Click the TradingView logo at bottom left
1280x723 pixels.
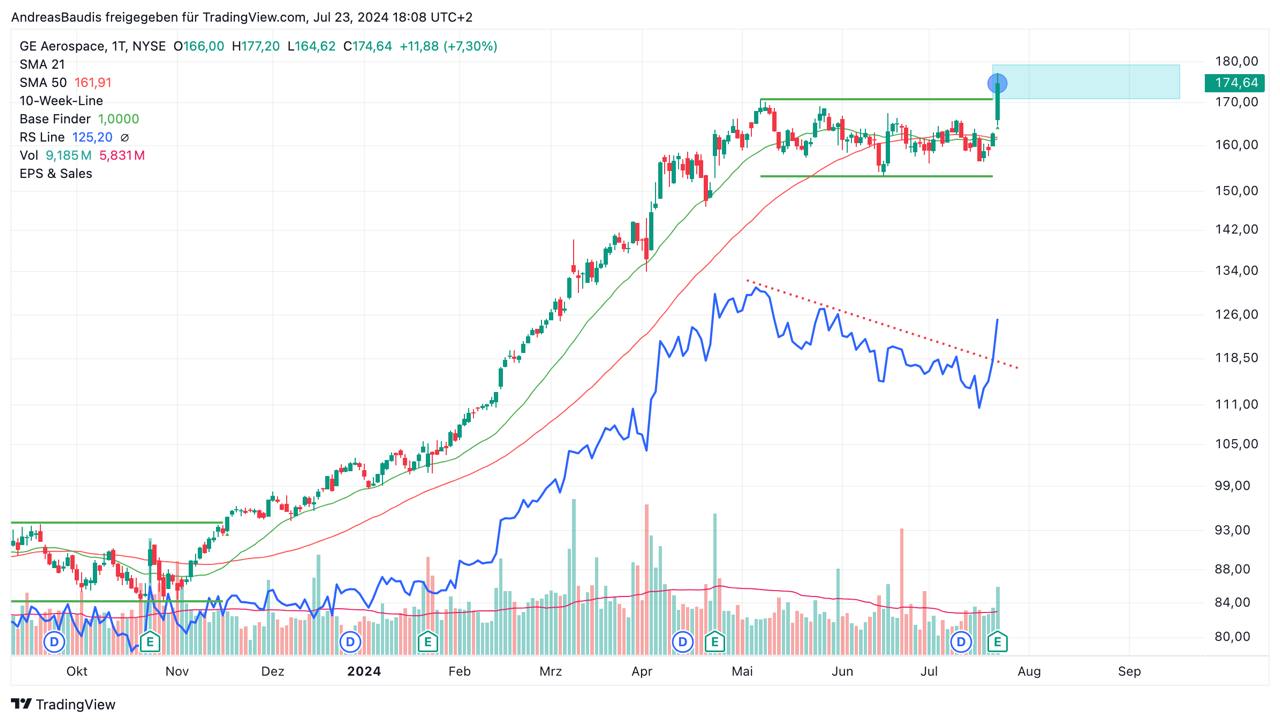[63, 704]
